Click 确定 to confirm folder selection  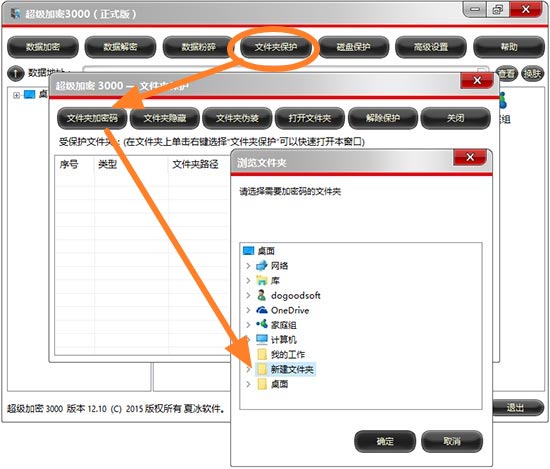(x=385, y=441)
